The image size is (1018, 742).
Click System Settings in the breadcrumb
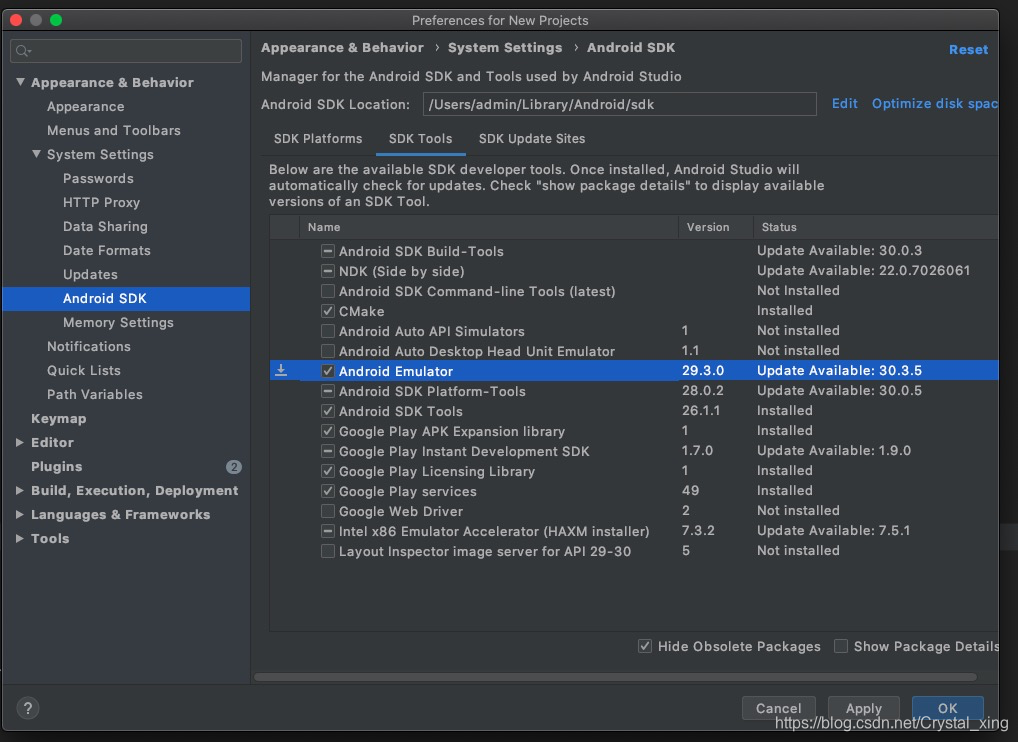coord(505,47)
